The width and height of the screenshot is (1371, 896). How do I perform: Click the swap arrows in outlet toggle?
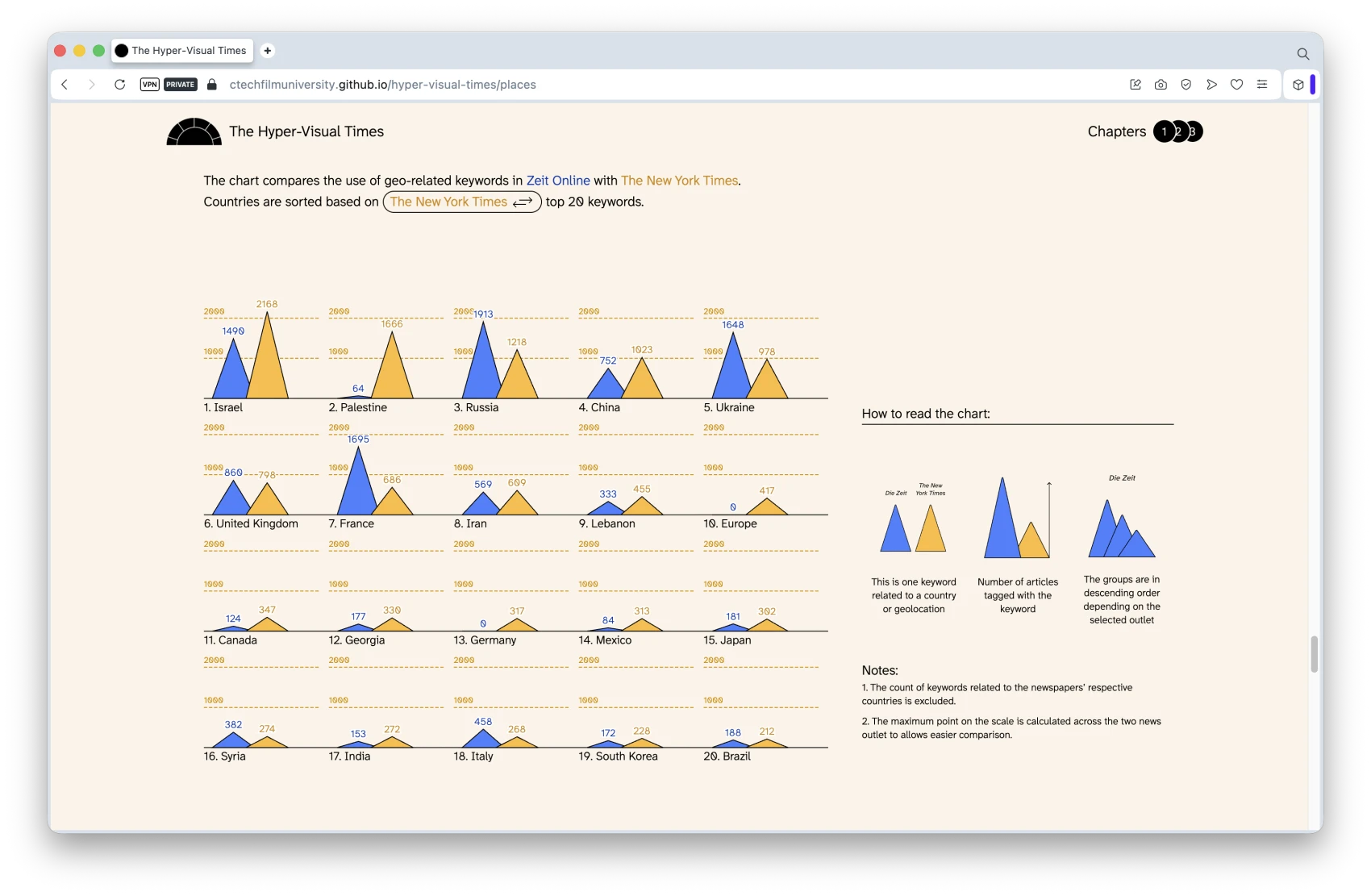click(x=523, y=202)
